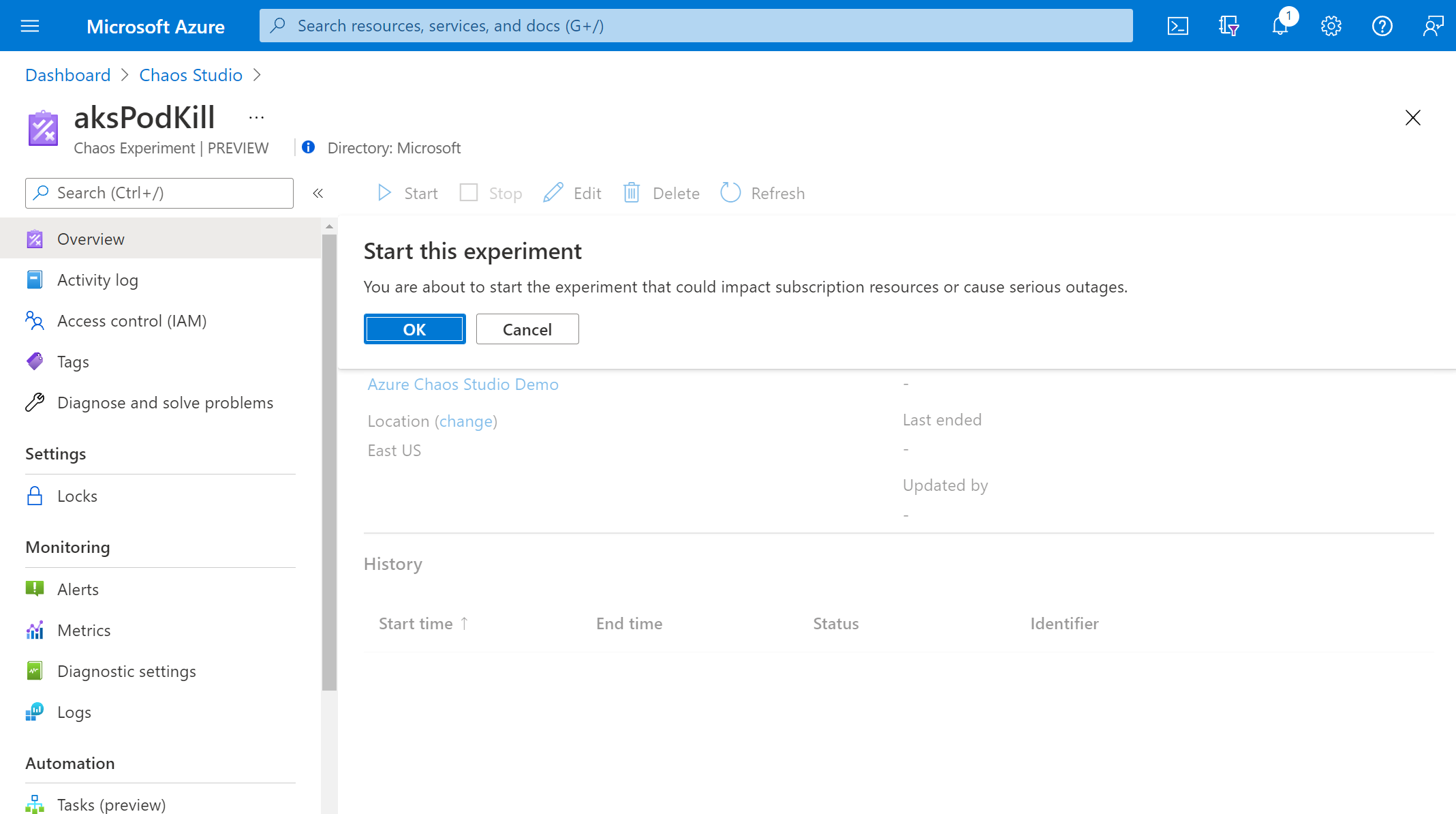Viewport: 1456px width, 814px height.
Task: Expand the Settings section in sidebar
Action: click(55, 452)
